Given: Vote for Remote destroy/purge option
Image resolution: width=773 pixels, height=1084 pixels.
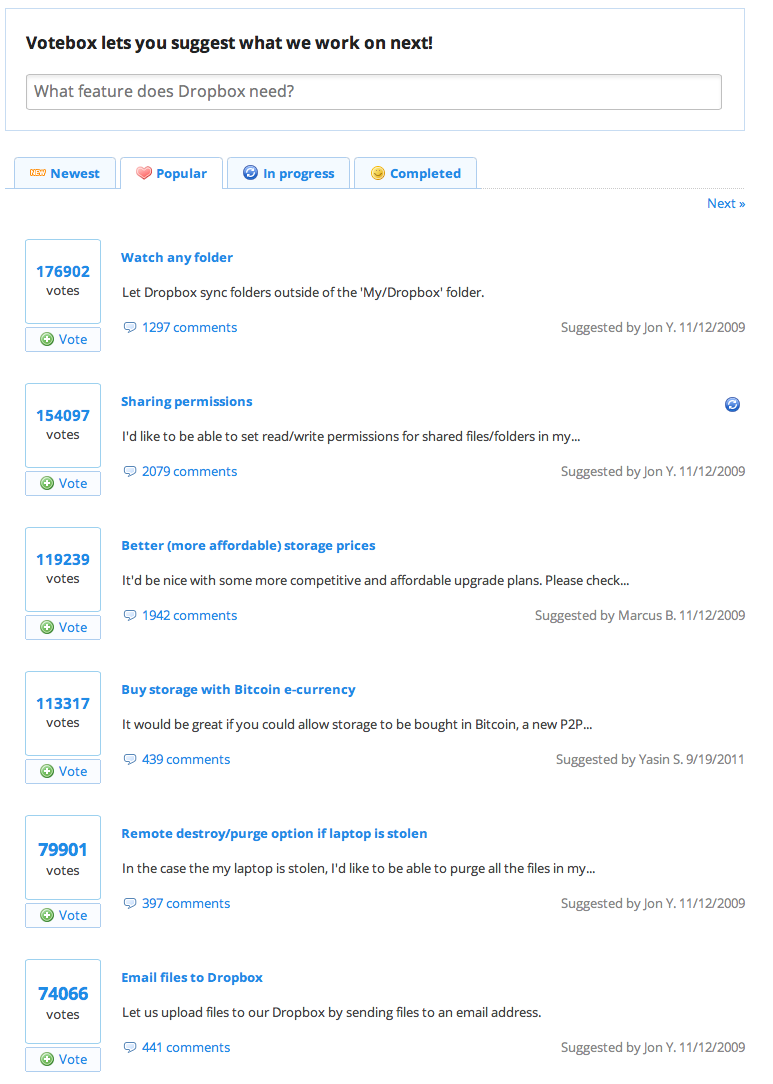Looking at the screenshot, I should (x=63, y=915).
